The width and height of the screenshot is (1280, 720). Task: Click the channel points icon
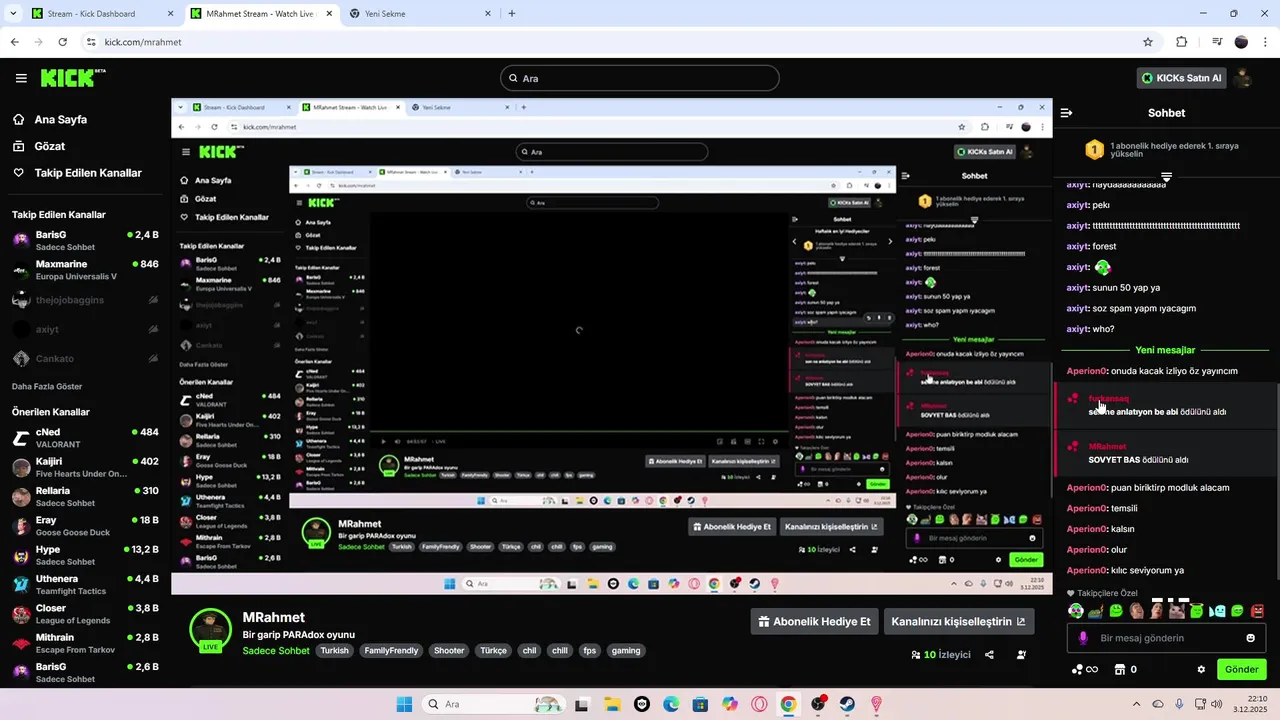pos(1076,669)
